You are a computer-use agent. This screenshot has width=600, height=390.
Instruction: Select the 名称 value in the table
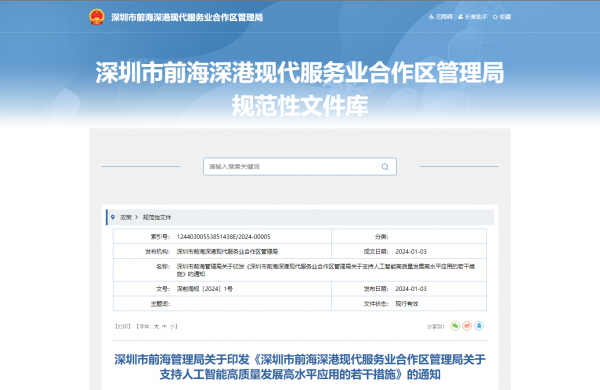pyautogui.click(x=326, y=270)
